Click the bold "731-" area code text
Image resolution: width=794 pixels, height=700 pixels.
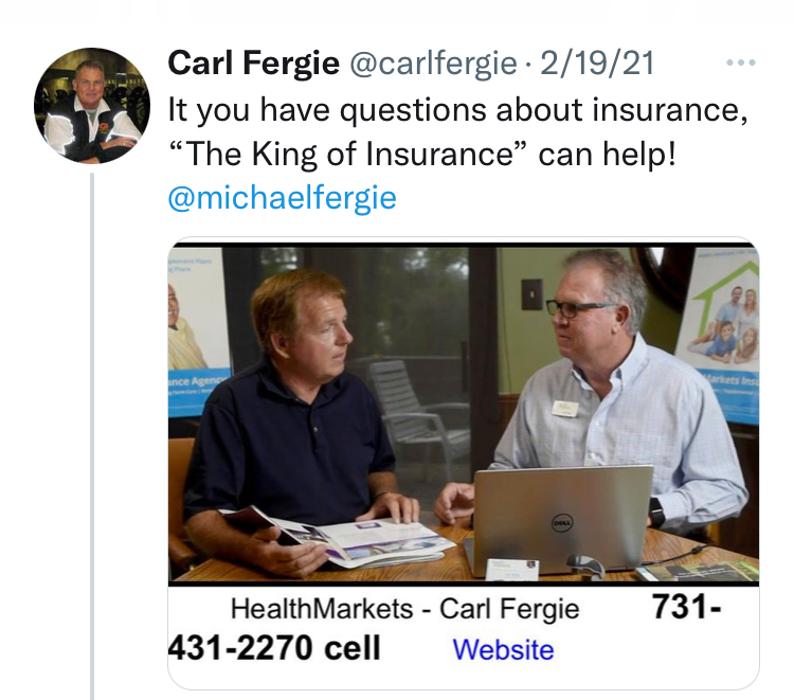684,607
